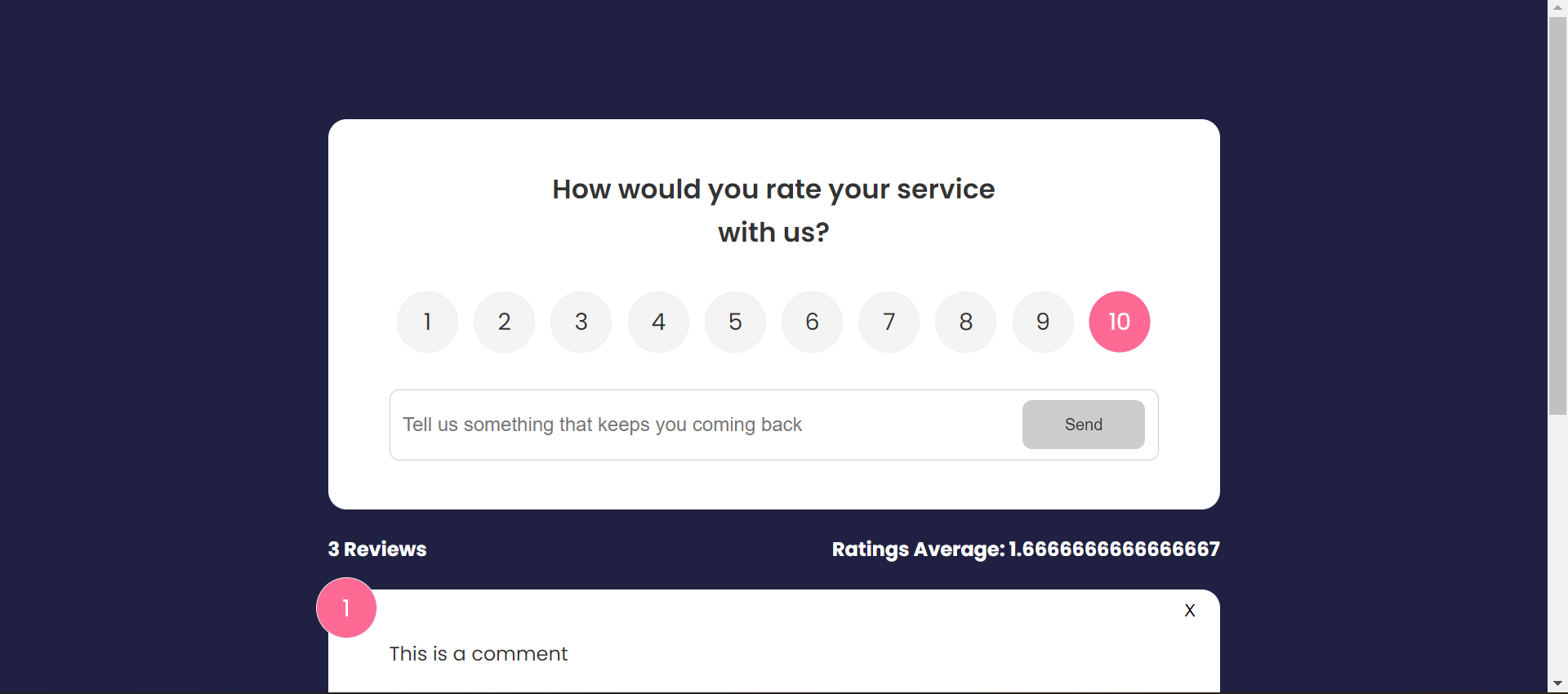The height and width of the screenshot is (694, 1568).
Task: Select rating 1 for the service
Action: 426,322
